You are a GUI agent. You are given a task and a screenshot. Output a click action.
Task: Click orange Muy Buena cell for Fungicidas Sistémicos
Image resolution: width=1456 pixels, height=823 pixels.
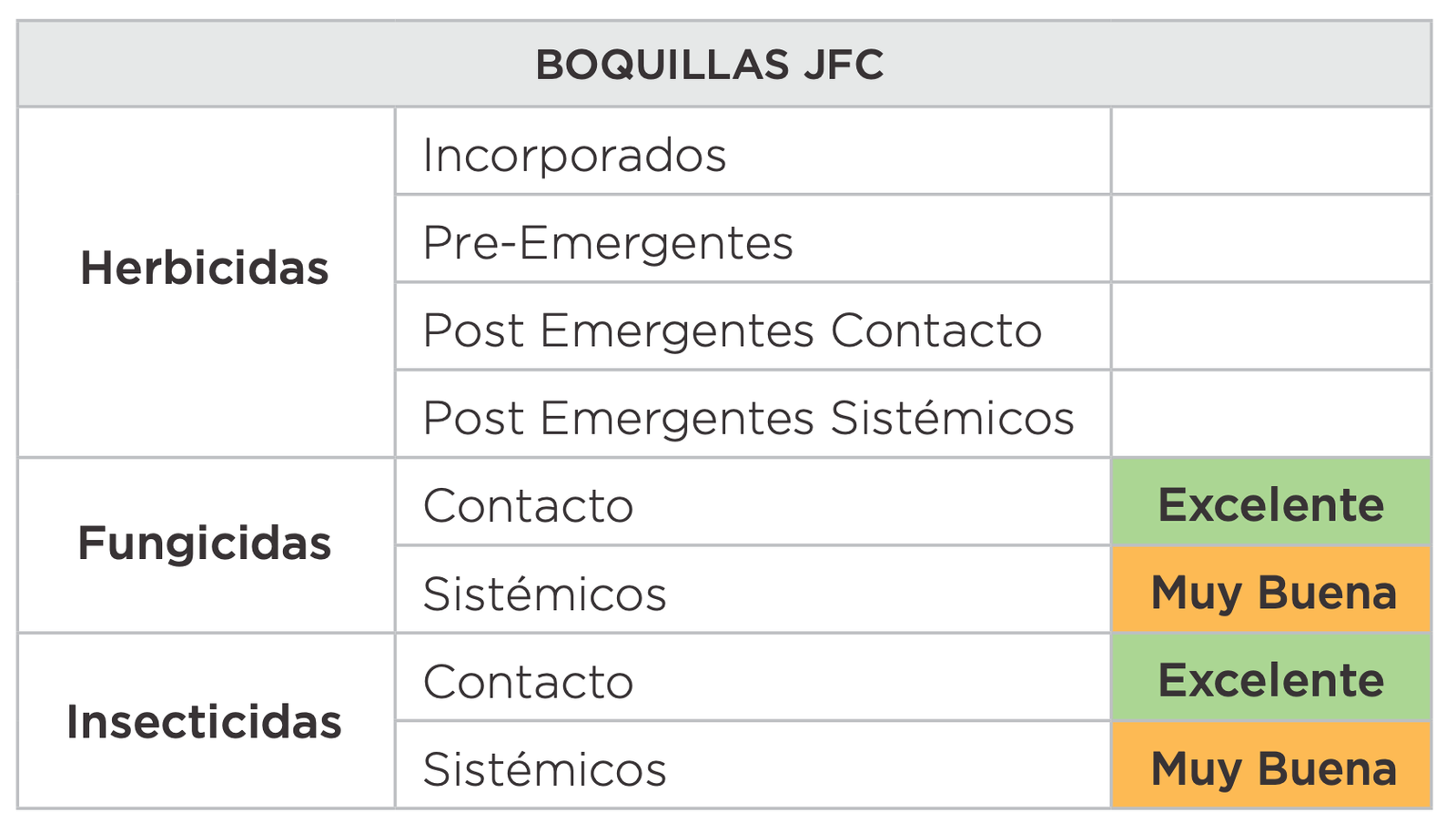1272,592
